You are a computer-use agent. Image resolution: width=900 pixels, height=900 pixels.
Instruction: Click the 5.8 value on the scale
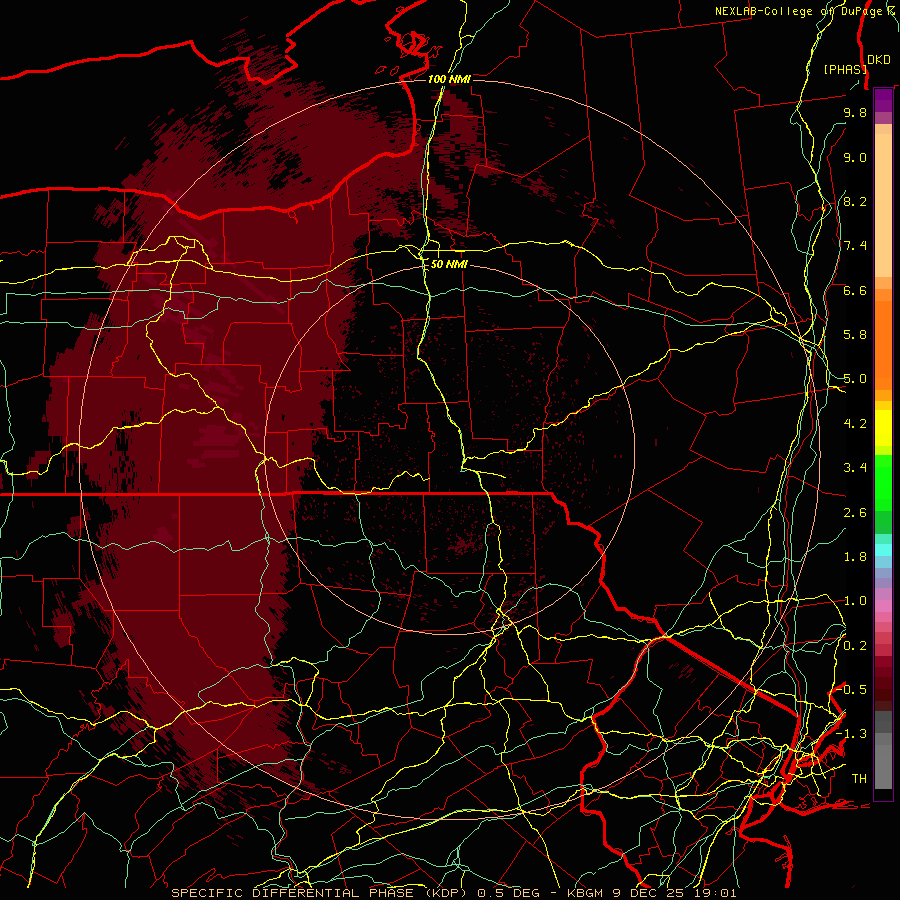[855, 335]
